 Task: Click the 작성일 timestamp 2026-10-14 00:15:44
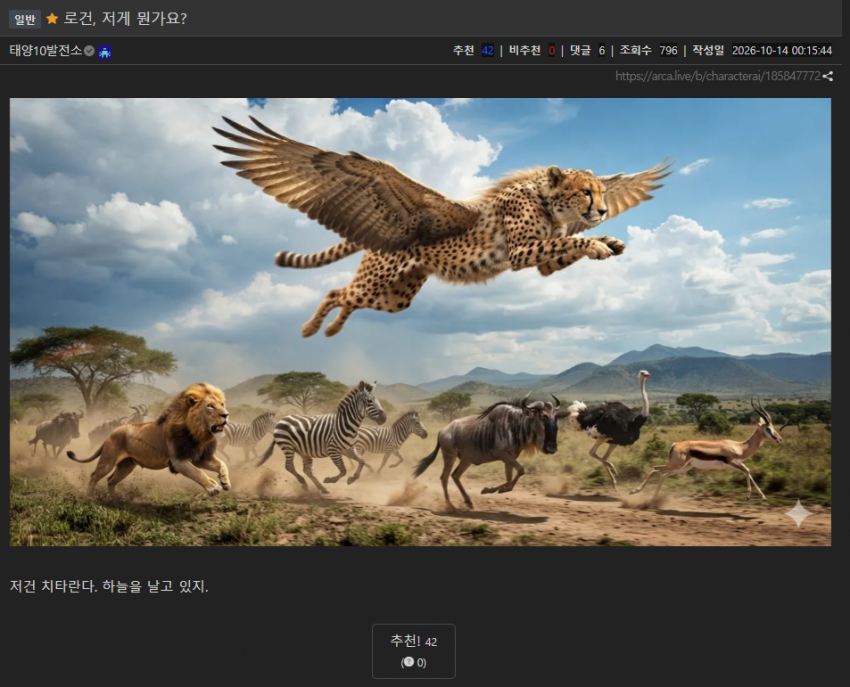(x=782, y=50)
